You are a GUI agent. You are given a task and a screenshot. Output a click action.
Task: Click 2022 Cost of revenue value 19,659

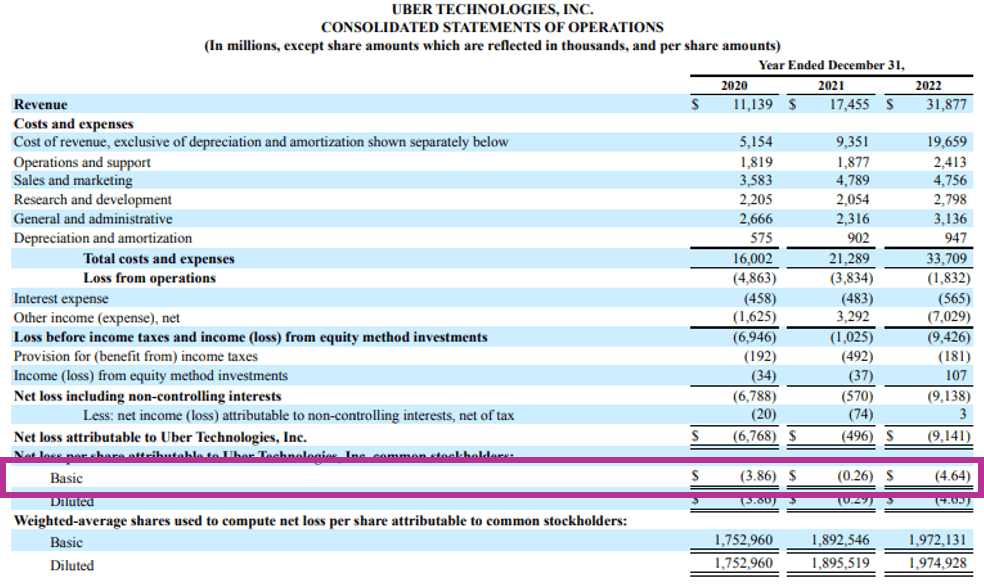(946, 142)
